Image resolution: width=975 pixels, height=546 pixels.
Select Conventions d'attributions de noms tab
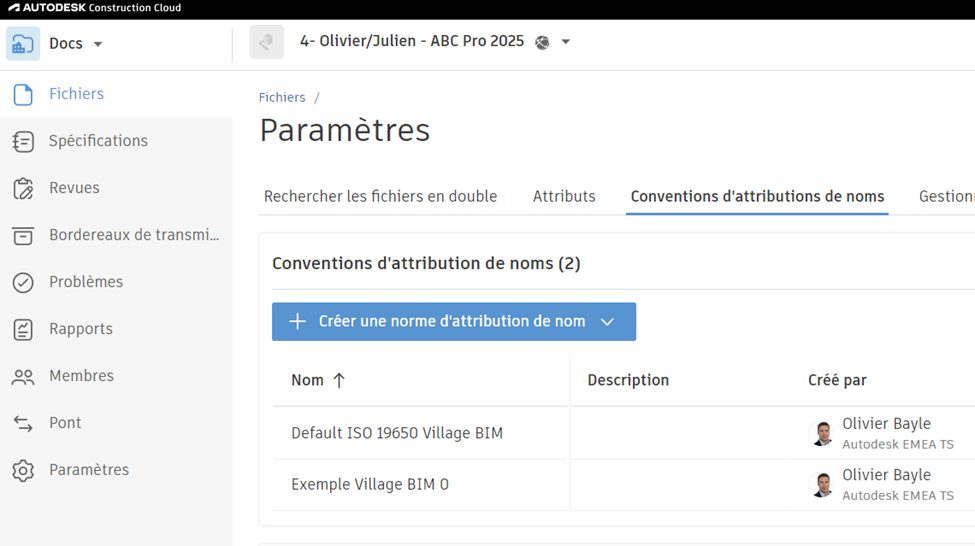757,197
